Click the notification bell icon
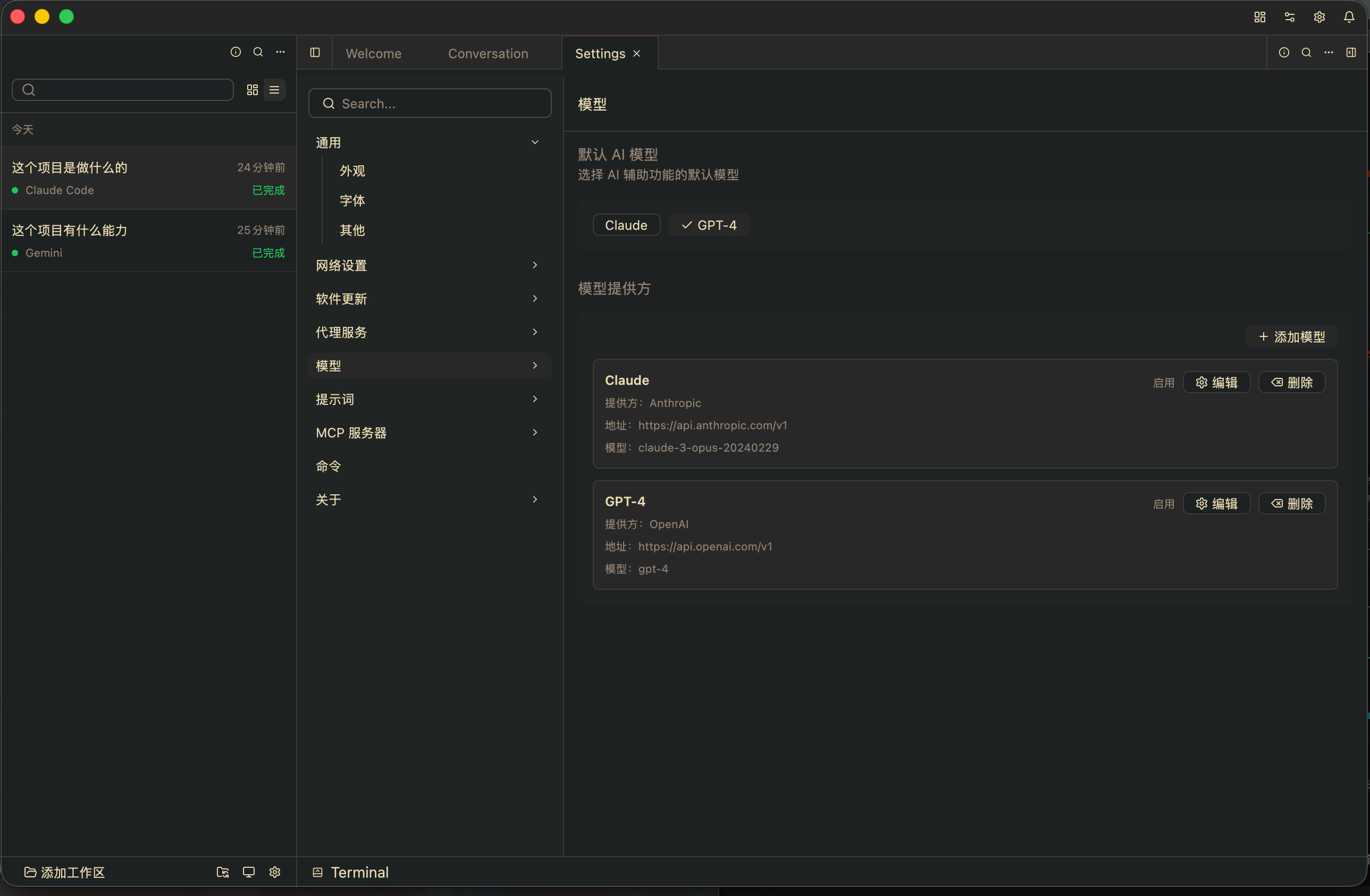 point(1349,17)
